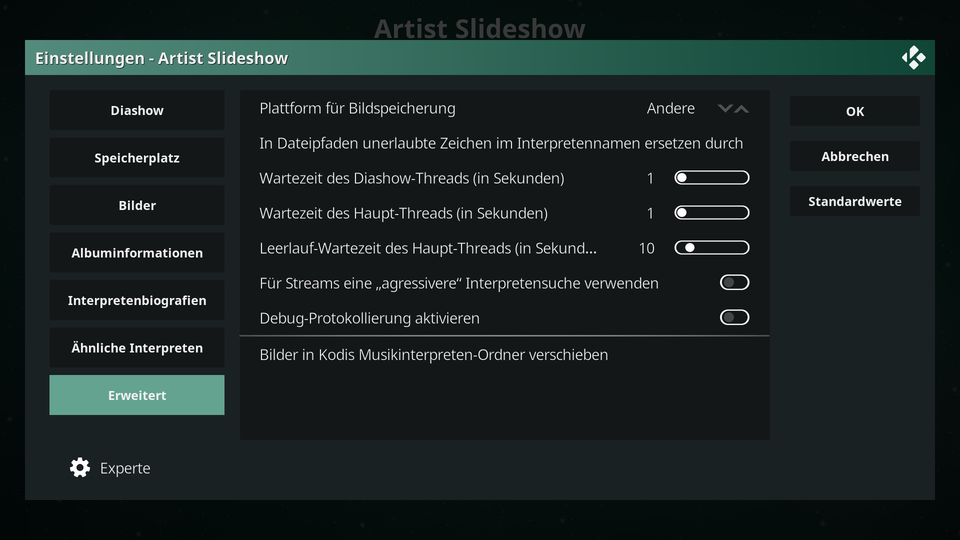Click the unerlaubte Zeichen ersetzen durch field
Viewport: 960px width, 540px height.
pos(504,143)
